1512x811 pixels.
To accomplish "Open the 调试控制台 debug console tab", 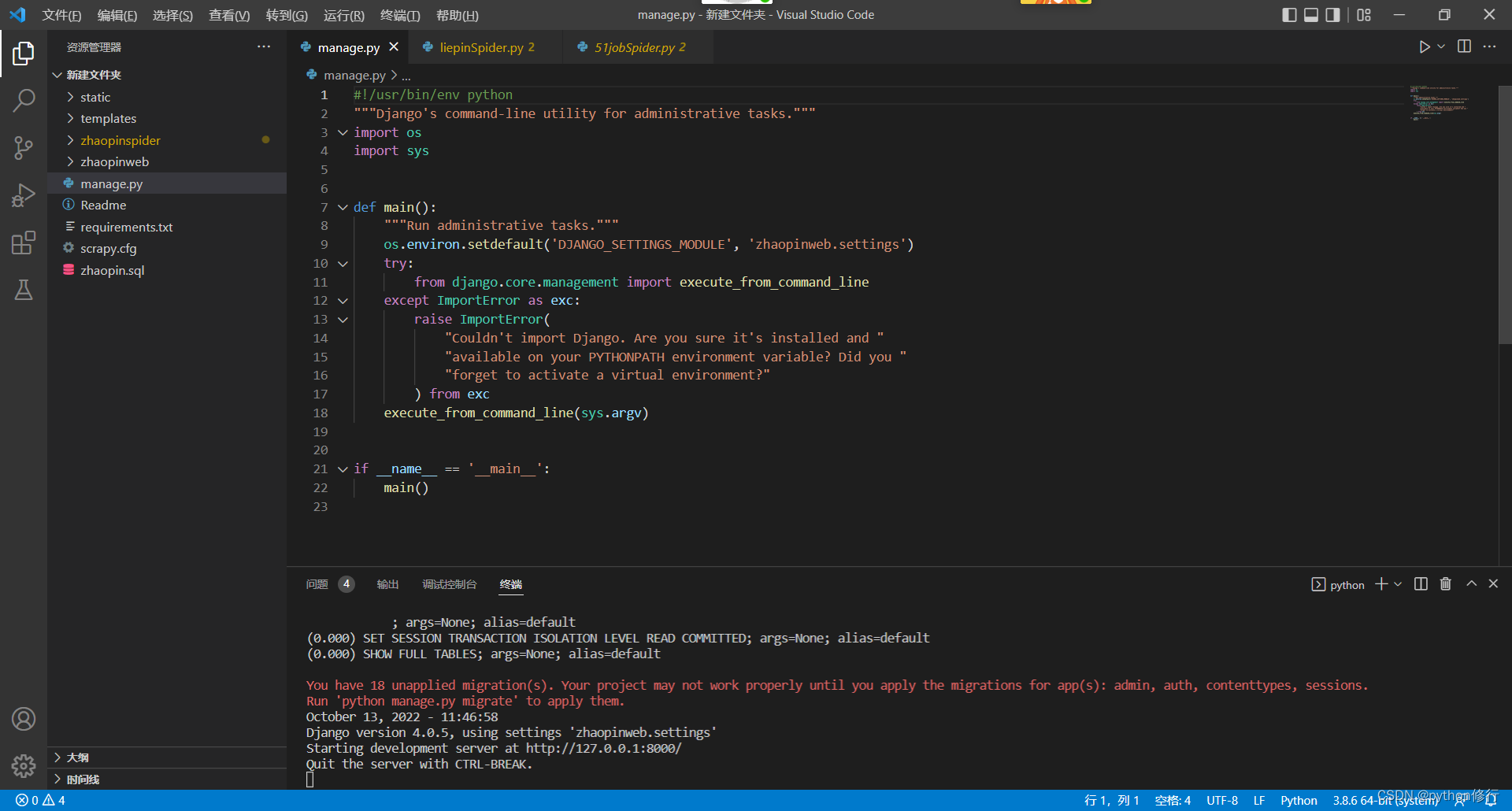I will [449, 584].
